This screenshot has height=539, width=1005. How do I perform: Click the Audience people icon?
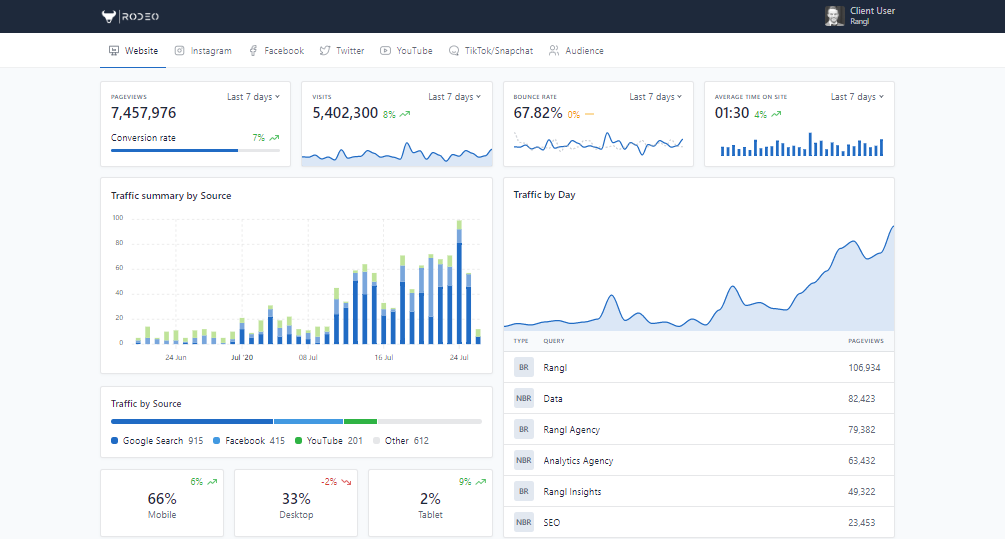point(554,51)
